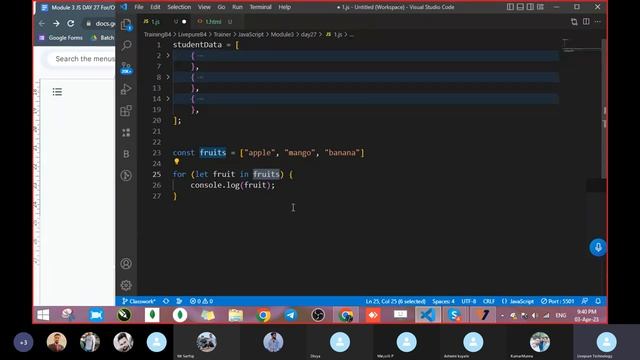Open the Selection menu

tap(179, 7)
